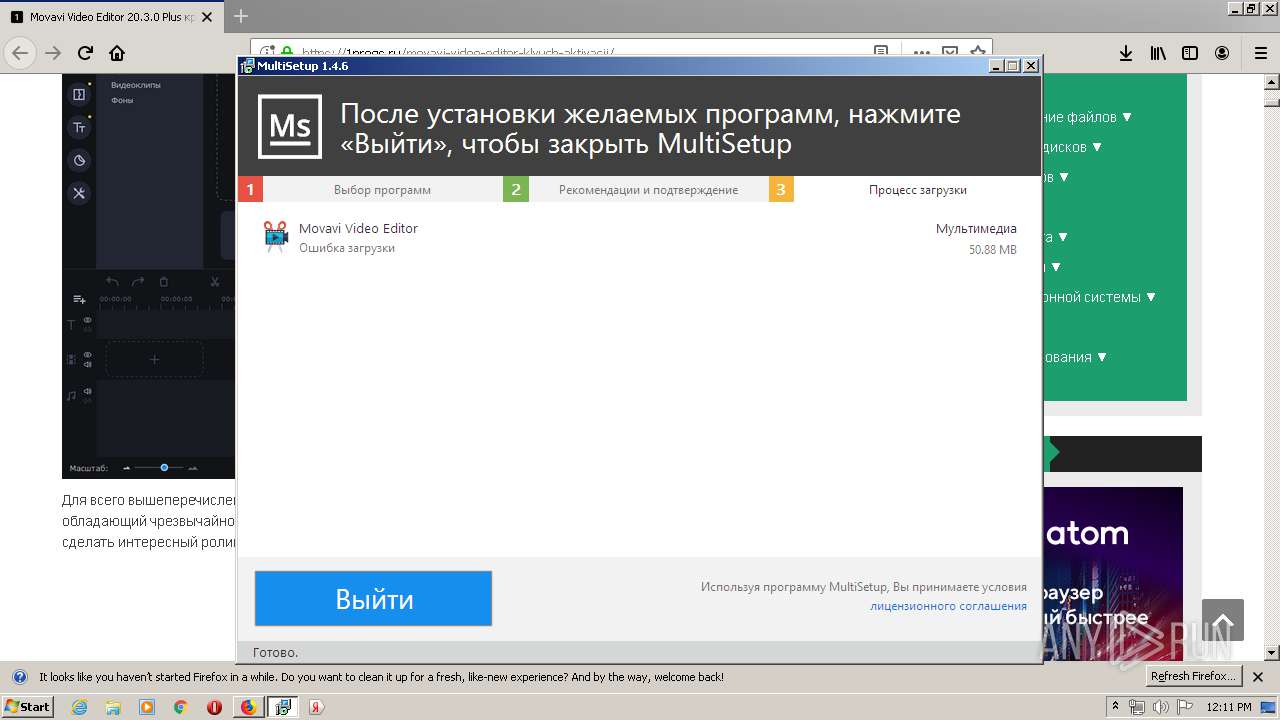
Task: Open the Firefox account menu
Action: click(1222, 53)
